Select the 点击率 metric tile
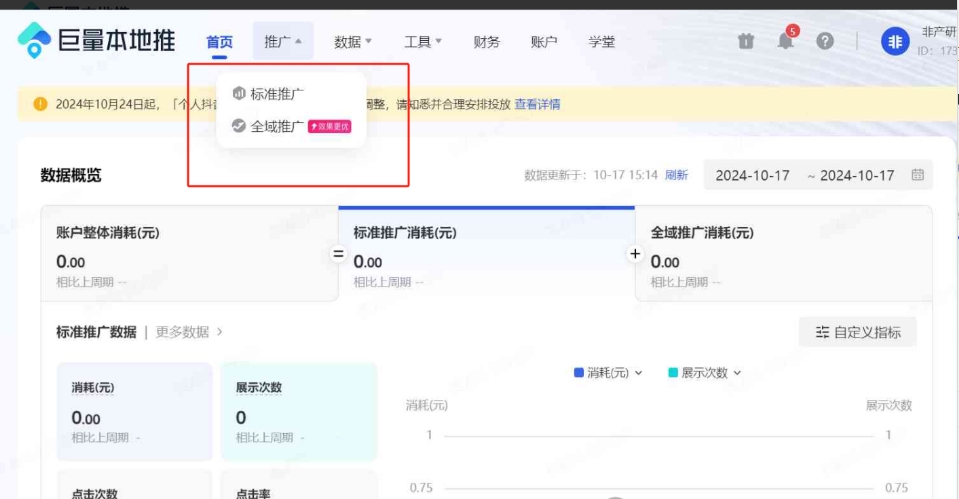Screen dimensions: 959x499 coord(298,485)
